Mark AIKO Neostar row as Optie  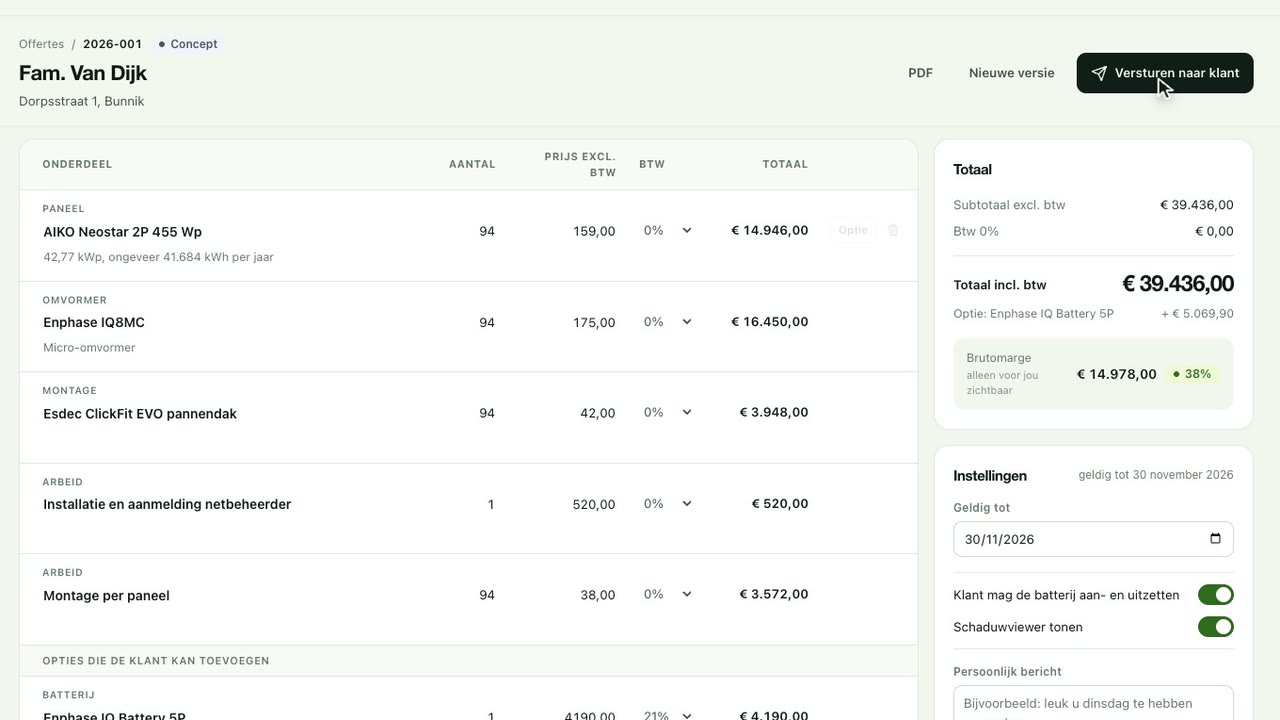(853, 230)
